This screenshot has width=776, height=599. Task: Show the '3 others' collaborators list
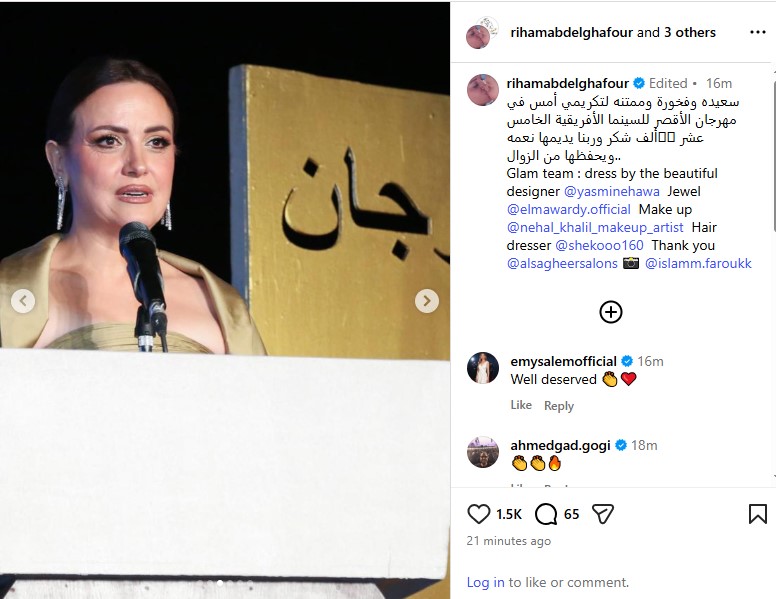tap(690, 32)
